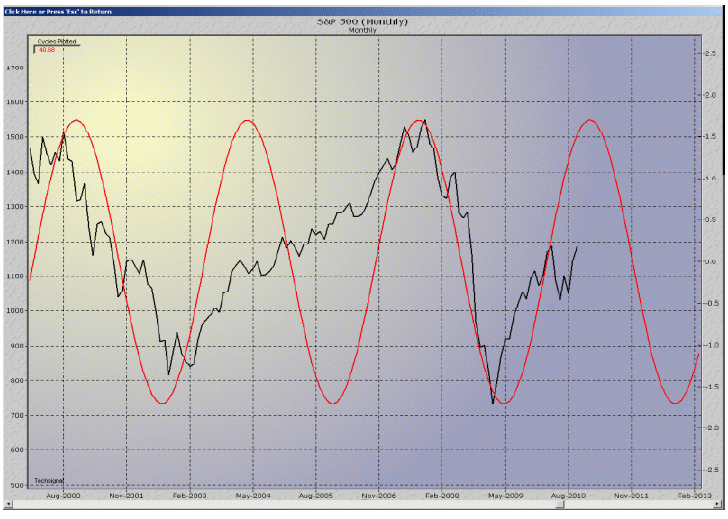Image resolution: width=728 pixels, height=519 pixels.
Task: Click the 'Monthly' subtitle under chart title
Action: pos(361,30)
